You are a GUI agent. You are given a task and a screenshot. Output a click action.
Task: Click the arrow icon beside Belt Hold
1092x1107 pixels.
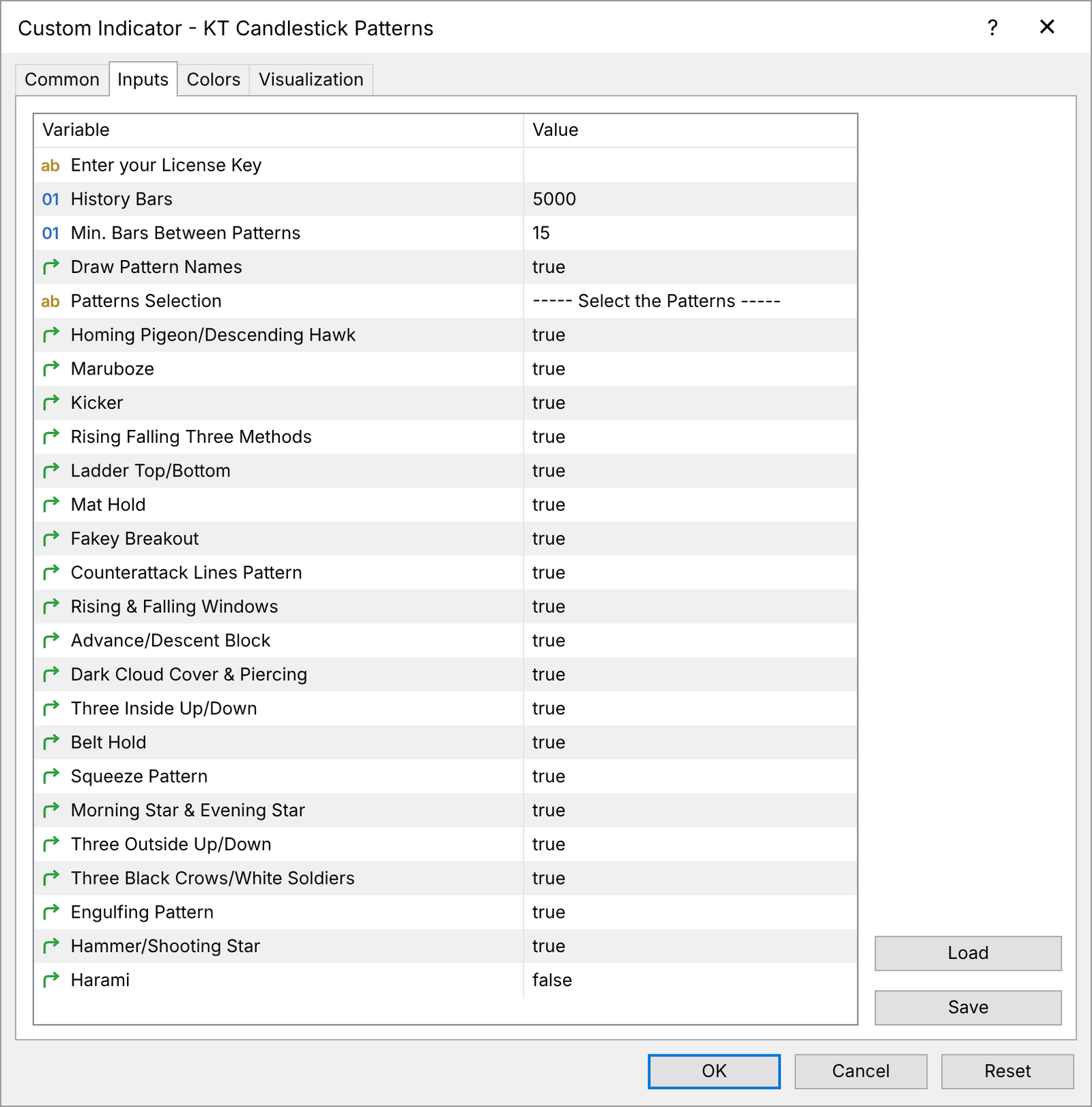click(51, 743)
